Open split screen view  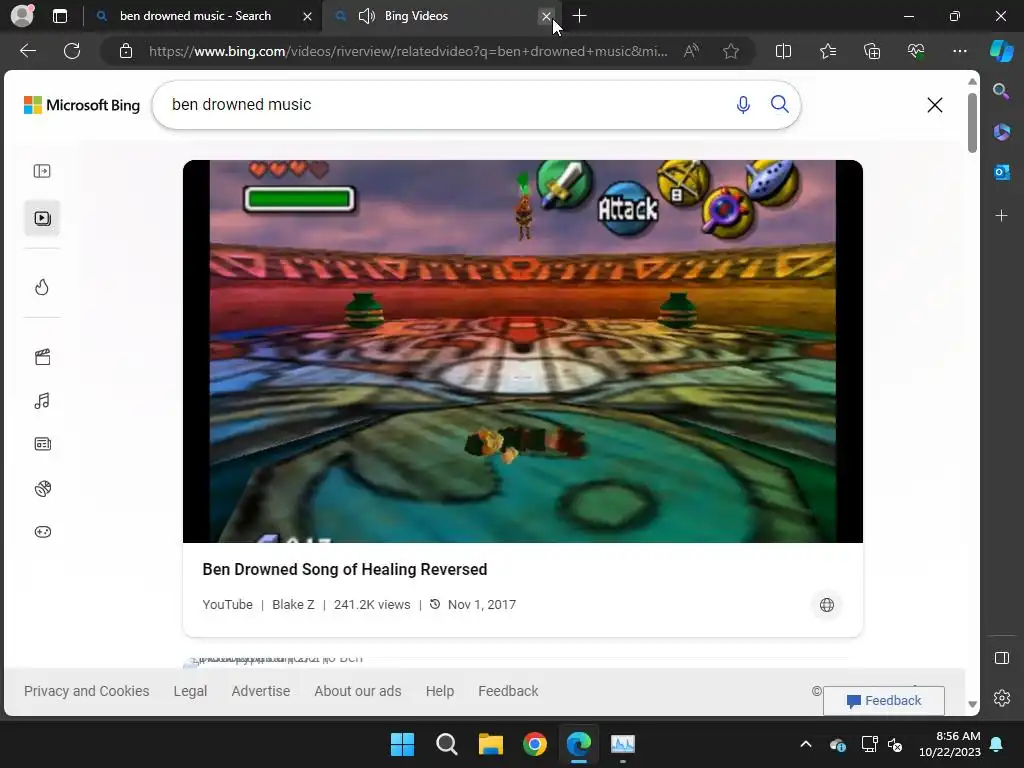(x=783, y=51)
